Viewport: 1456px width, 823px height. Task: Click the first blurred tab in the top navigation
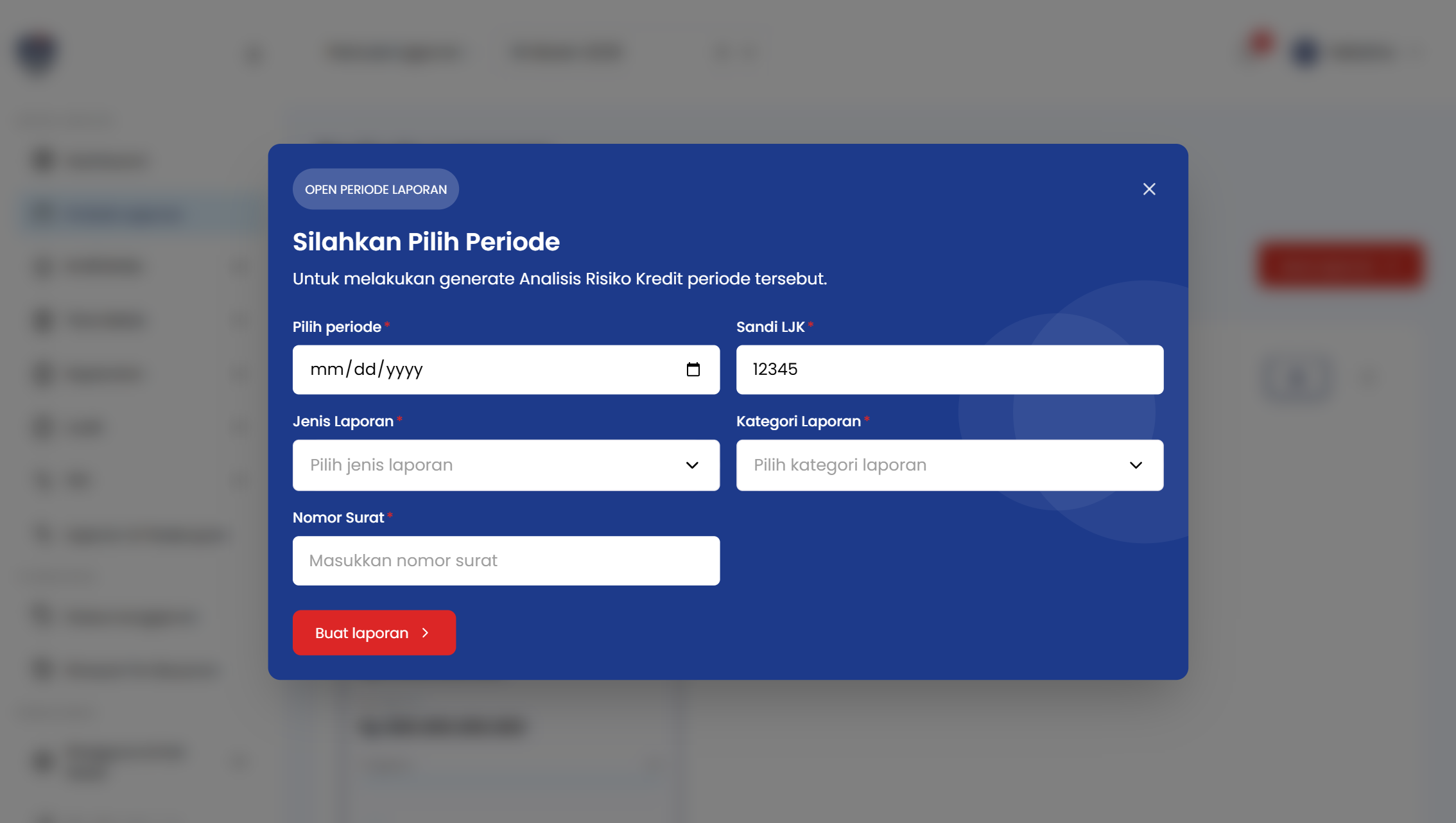point(394,52)
